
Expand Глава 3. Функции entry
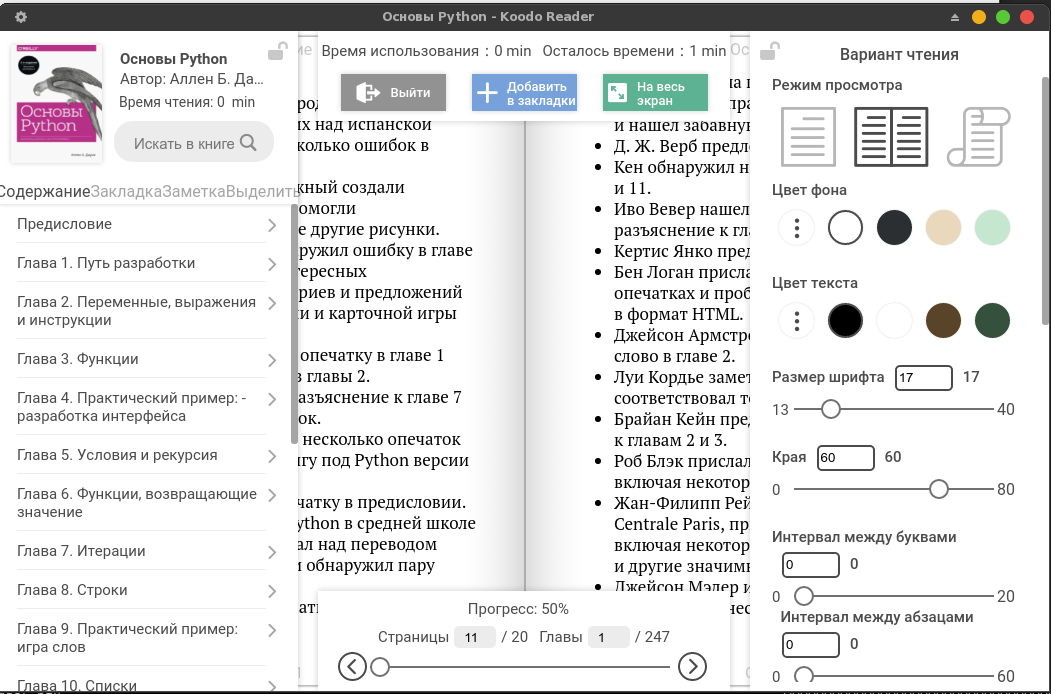pos(272,360)
